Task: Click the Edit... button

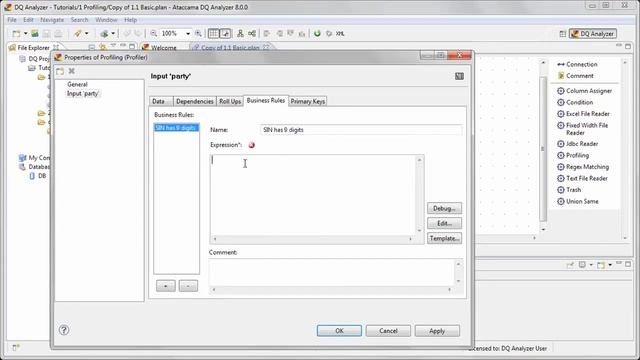Action: 444,223
